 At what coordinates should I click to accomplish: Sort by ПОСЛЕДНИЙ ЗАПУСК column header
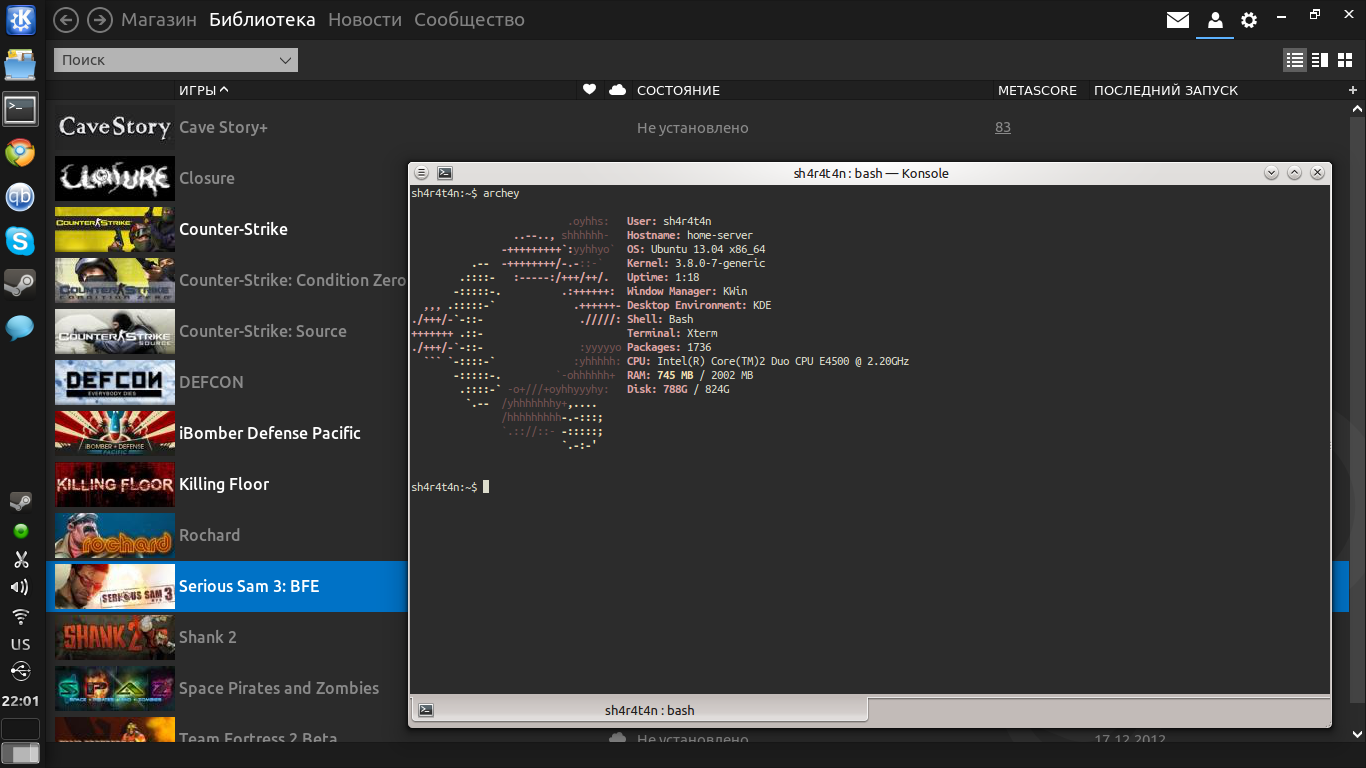(x=1166, y=90)
